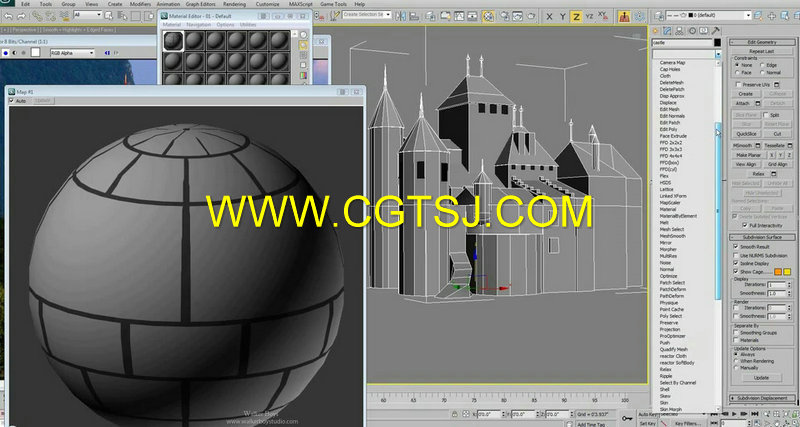Open the Modify command panel tab

667,31
